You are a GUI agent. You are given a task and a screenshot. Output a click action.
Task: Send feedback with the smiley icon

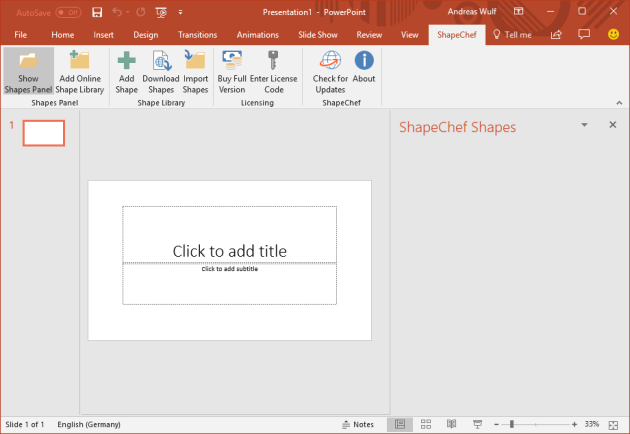pos(613,35)
